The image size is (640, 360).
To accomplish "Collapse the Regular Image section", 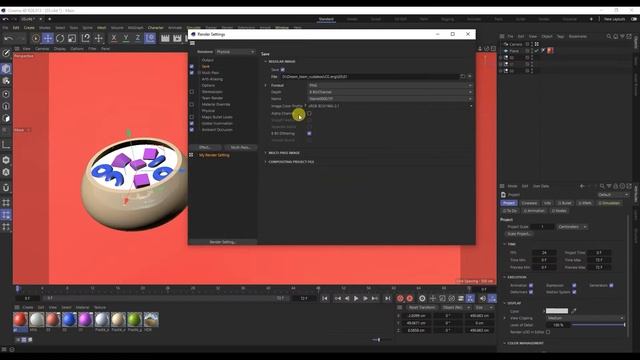I will point(265,62).
